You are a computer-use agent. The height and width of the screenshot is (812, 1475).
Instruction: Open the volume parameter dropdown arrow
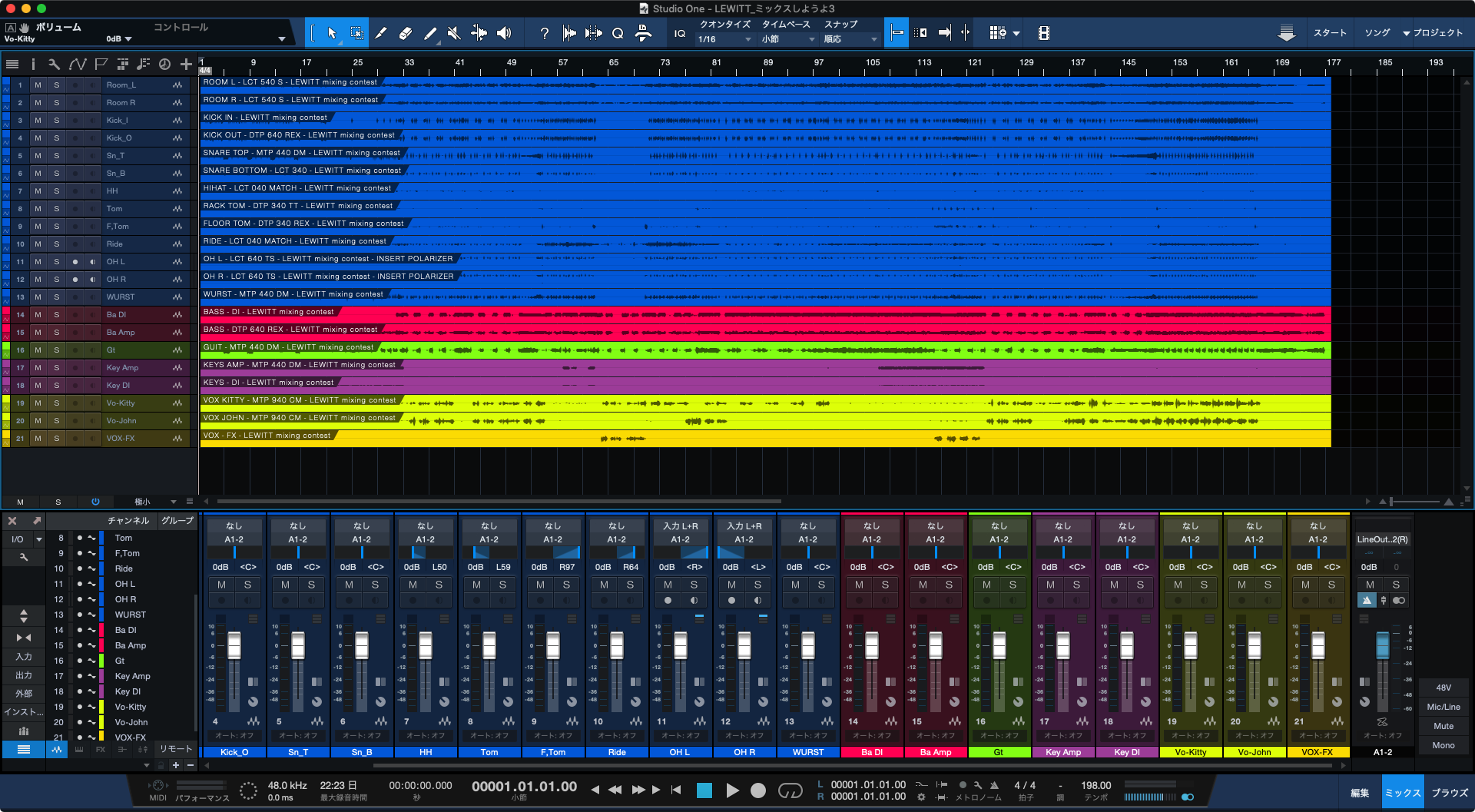(282, 38)
